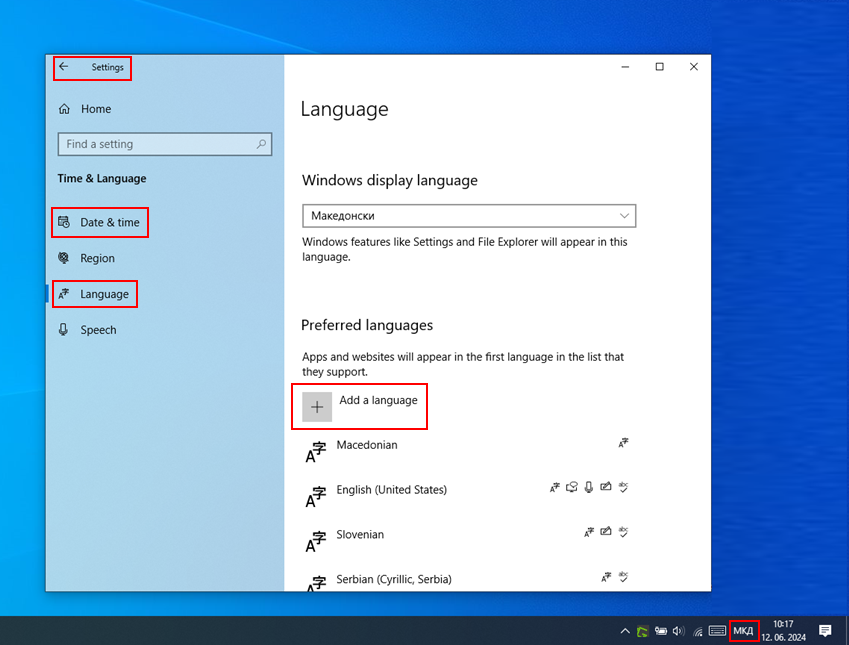Show hidden tray icons with the chevron
This screenshot has width=849, height=645.
pos(626,631)
